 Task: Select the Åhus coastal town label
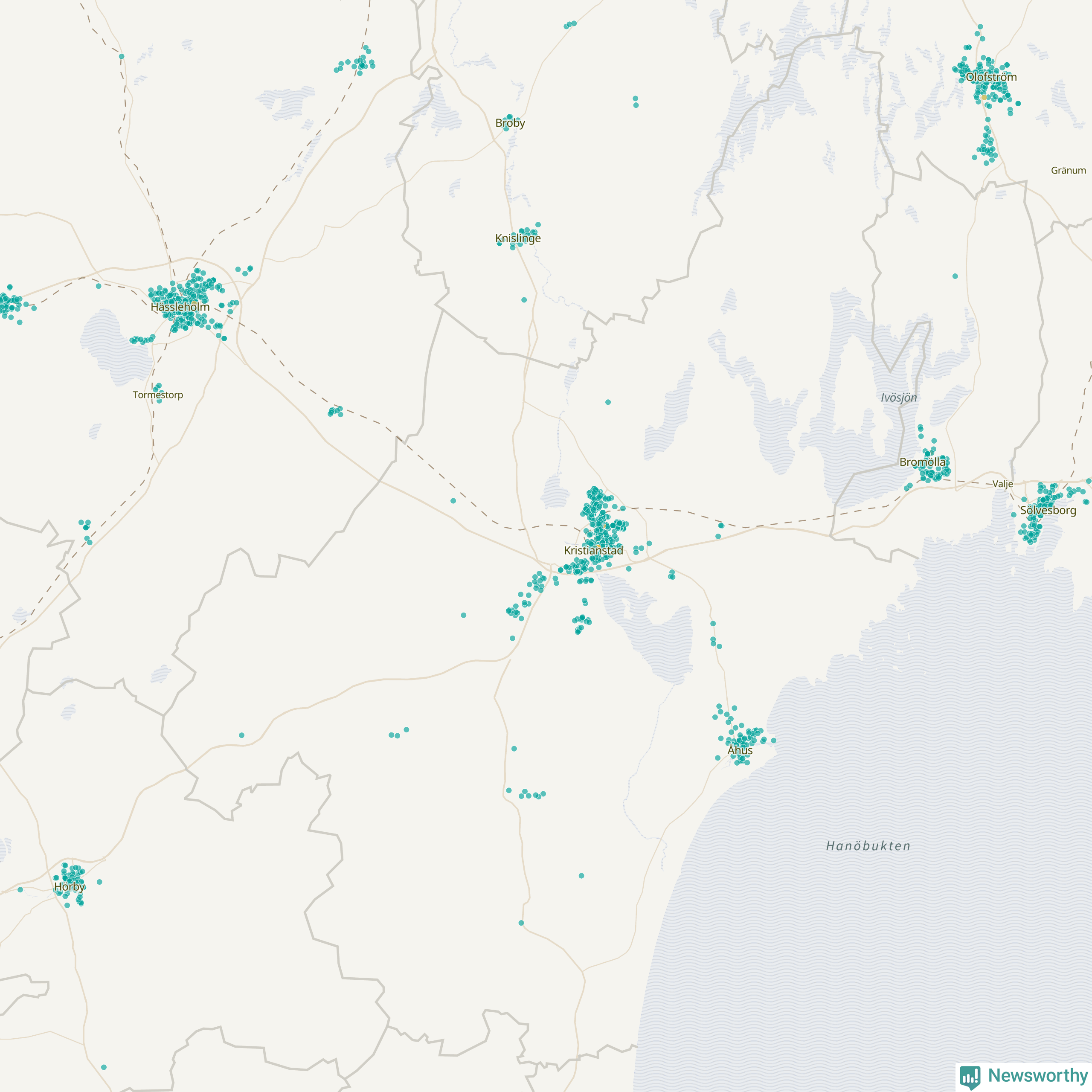pyautogui.click(x=740, y=751)
